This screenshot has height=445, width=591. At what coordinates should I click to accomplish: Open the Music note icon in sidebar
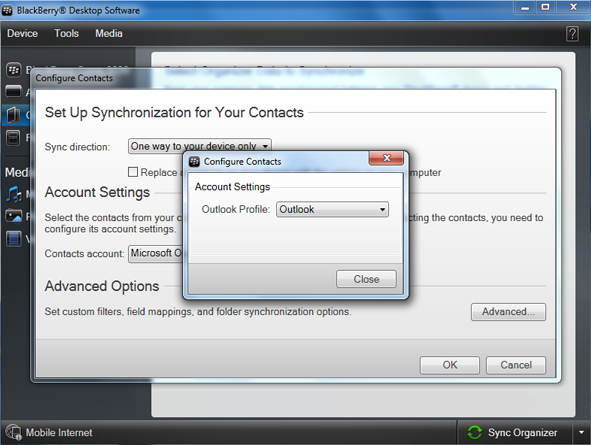point(14,194)
